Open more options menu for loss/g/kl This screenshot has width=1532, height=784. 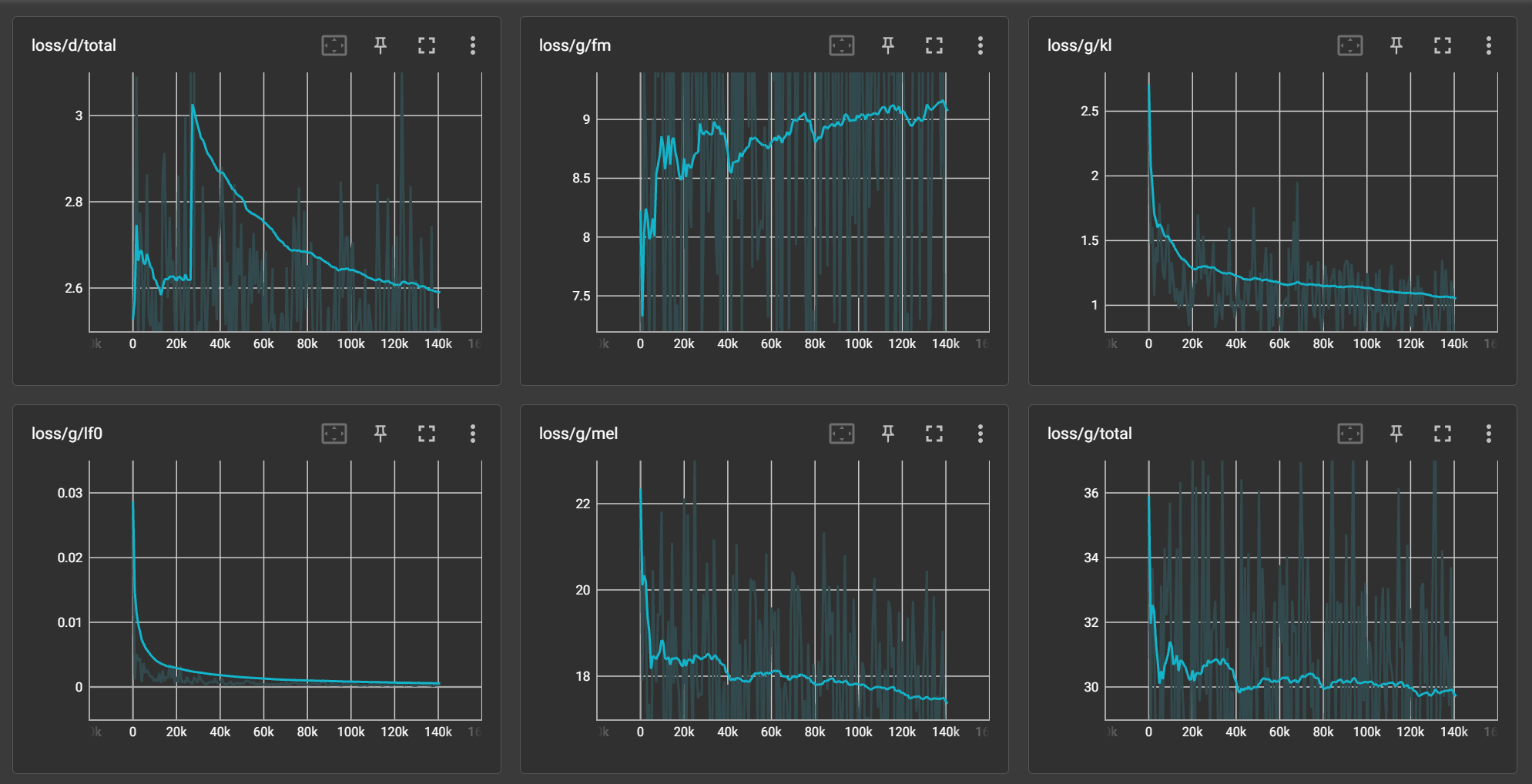point(1489,45)
